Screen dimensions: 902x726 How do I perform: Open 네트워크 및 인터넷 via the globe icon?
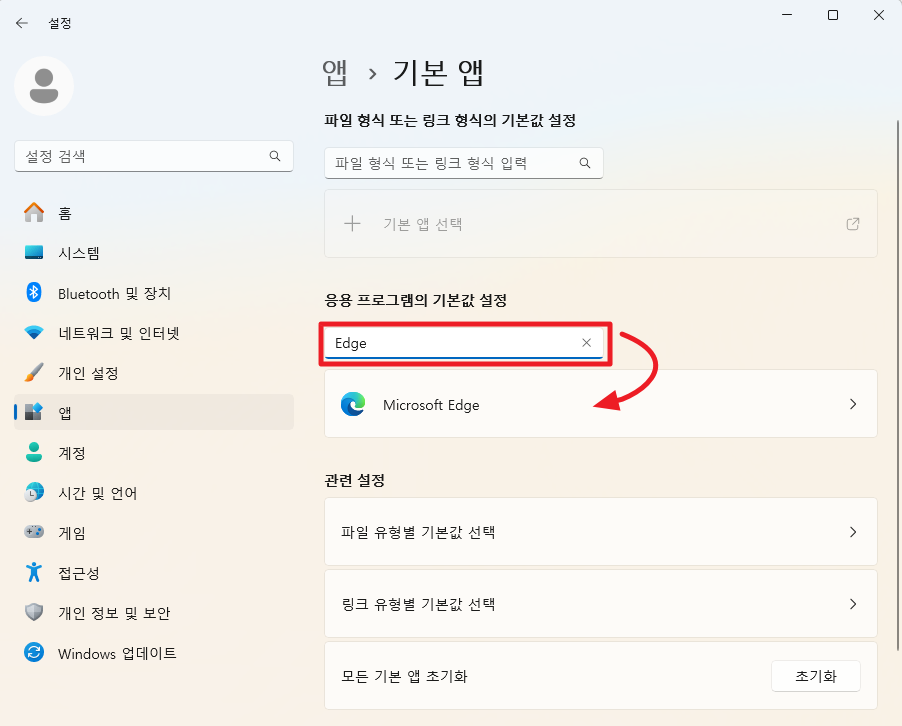coord(32,333)
